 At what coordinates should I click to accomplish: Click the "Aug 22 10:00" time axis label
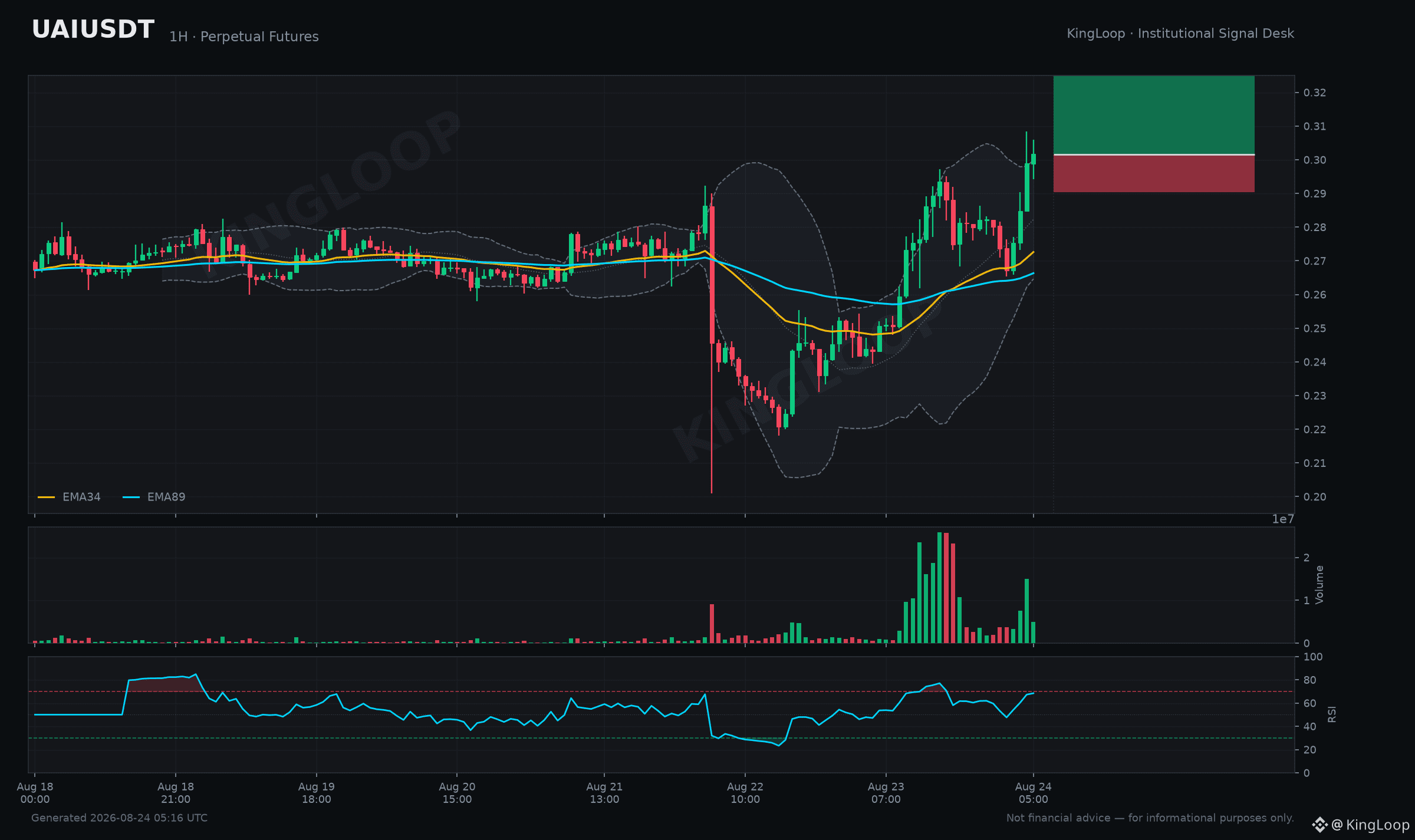coord(745,793)
